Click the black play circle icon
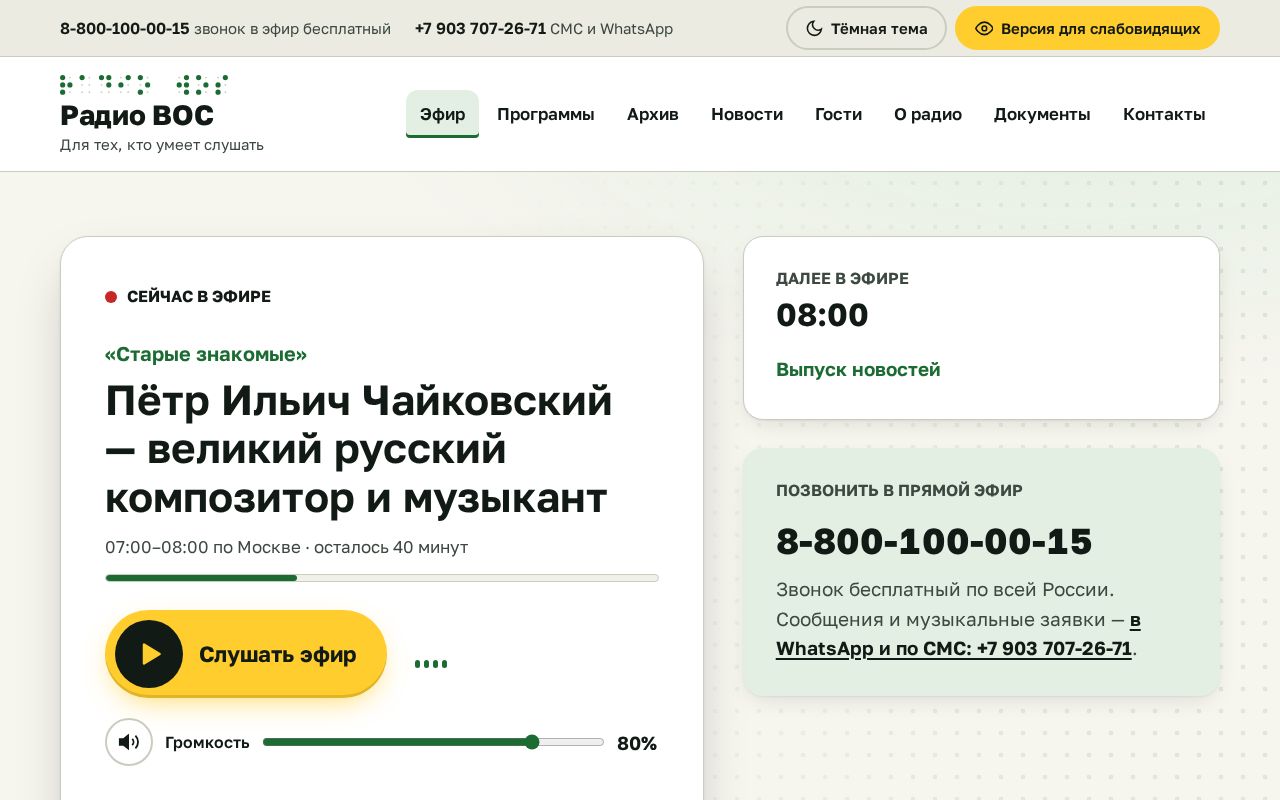Image resolution: width=1280 pixels, height=800 pixels. click(x=149, y=654)
